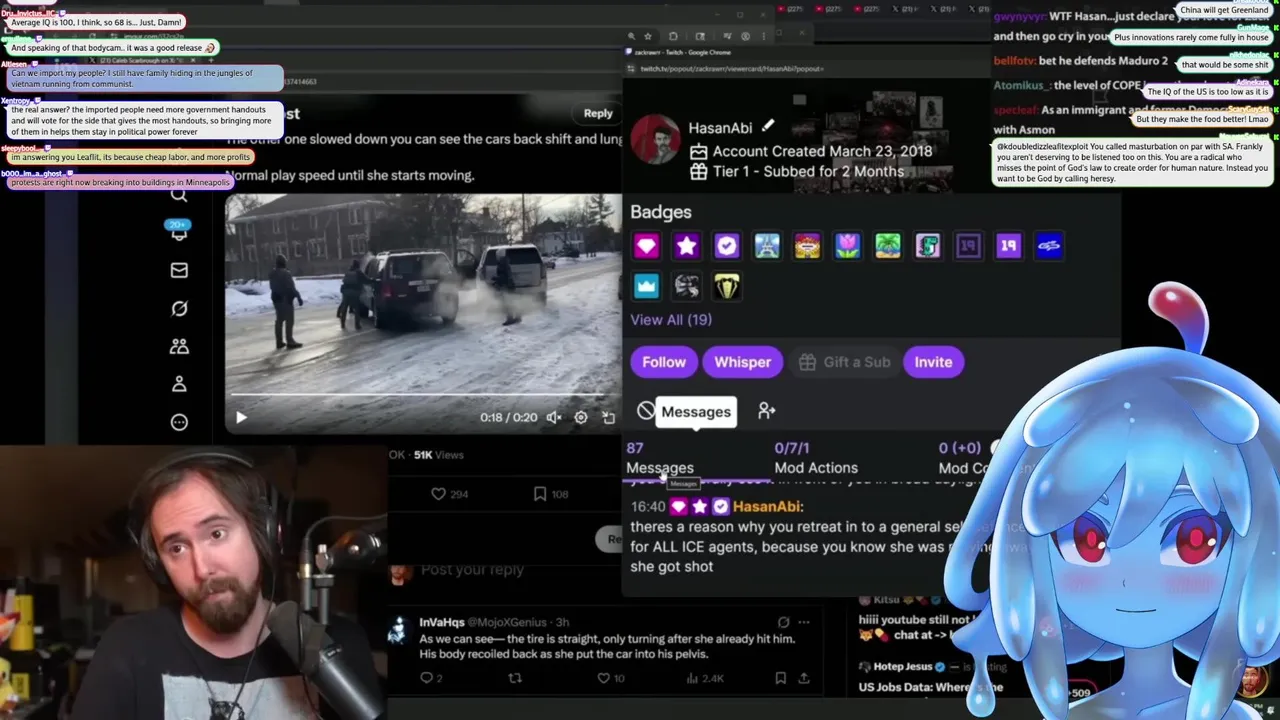Bookmark the InVaHqs comment

tap(781, 678)
